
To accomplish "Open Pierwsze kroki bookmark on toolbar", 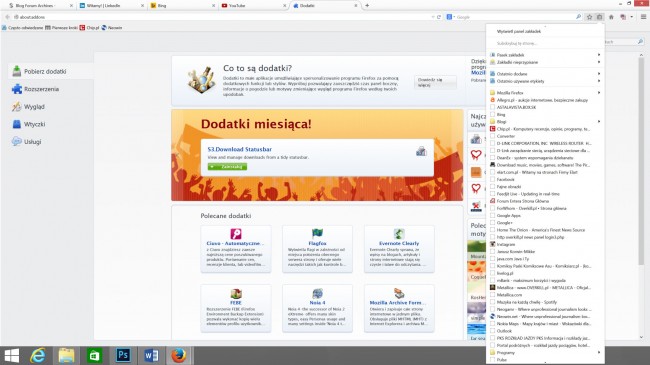I will point(61,28).
